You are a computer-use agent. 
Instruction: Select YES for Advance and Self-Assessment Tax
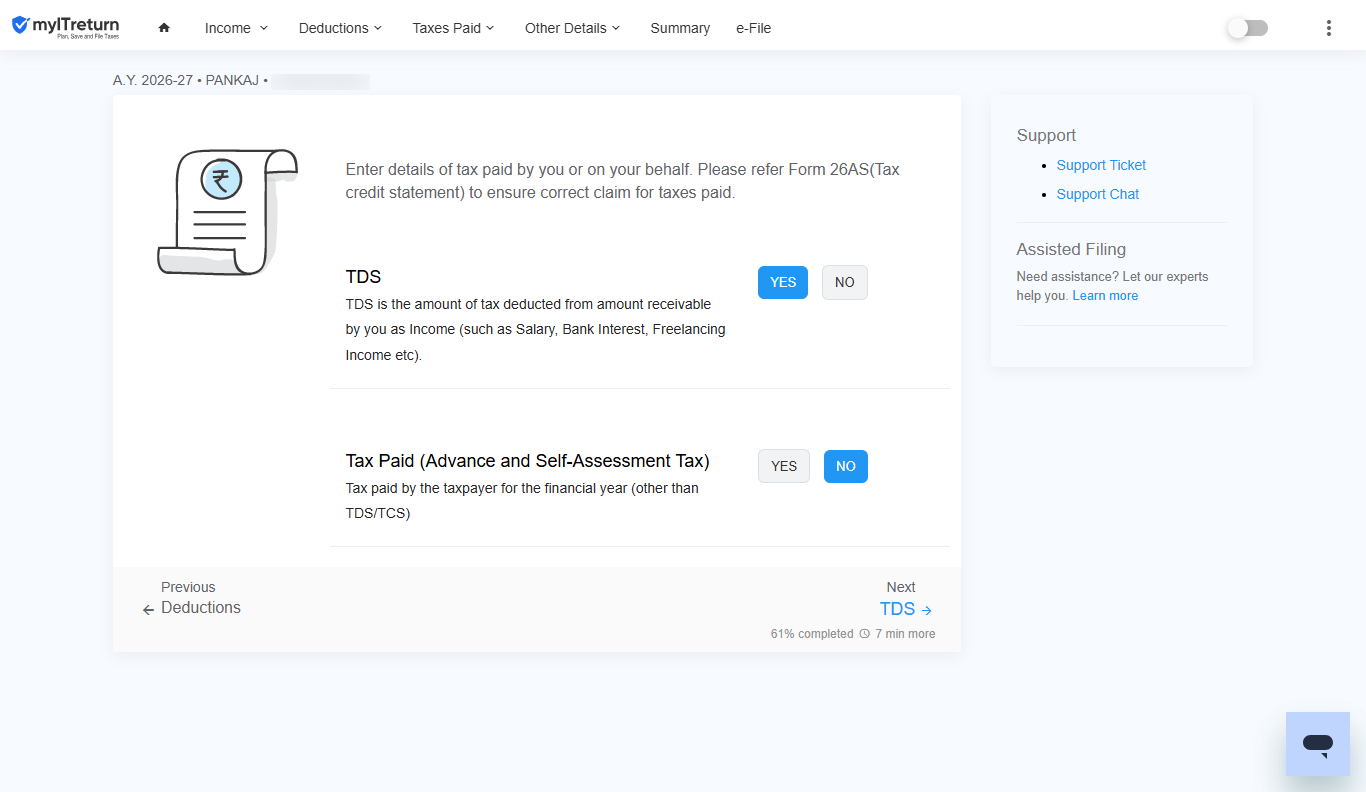click(x=784, y=466)
